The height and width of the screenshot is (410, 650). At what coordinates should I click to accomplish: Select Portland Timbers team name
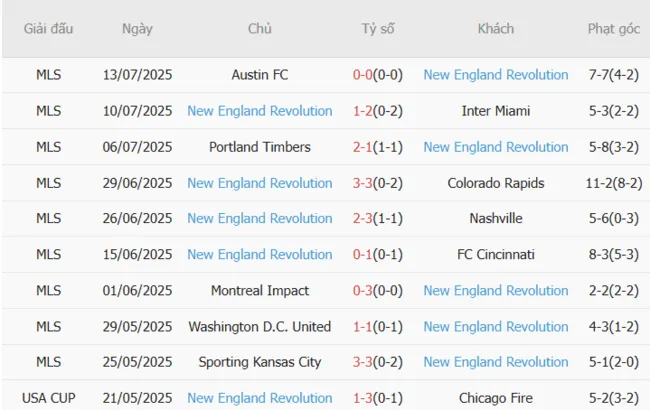[259, 147]
